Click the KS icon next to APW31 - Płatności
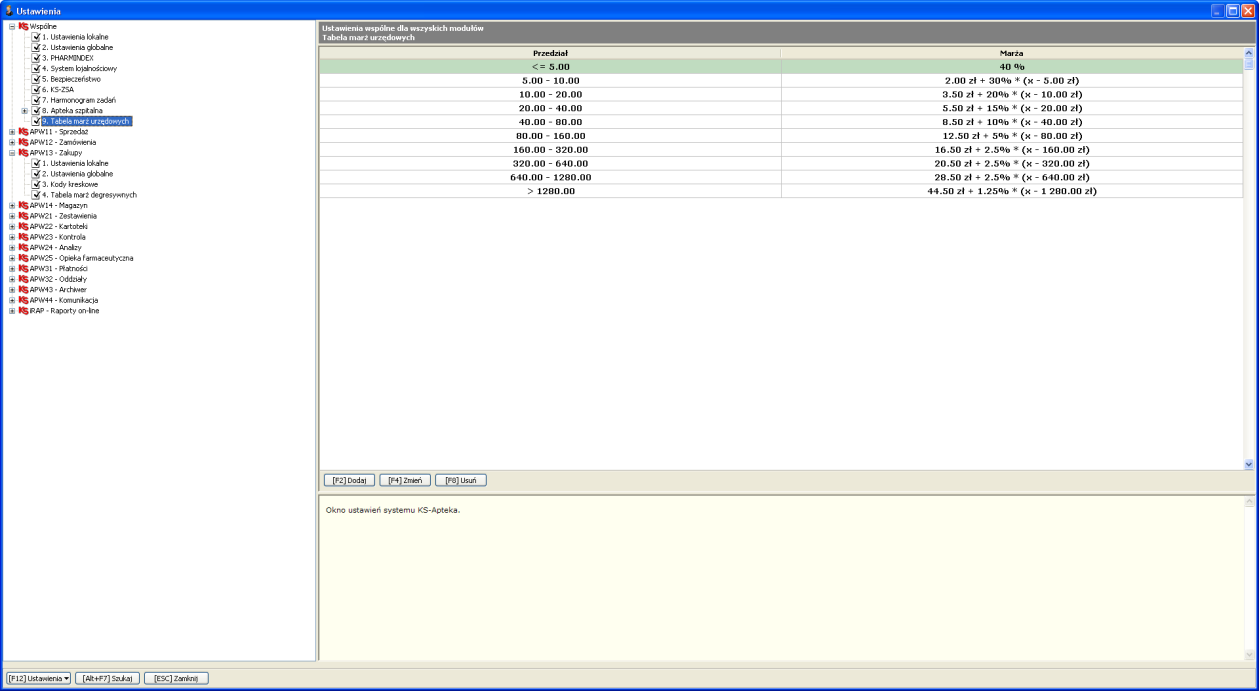 pos(23,268)
